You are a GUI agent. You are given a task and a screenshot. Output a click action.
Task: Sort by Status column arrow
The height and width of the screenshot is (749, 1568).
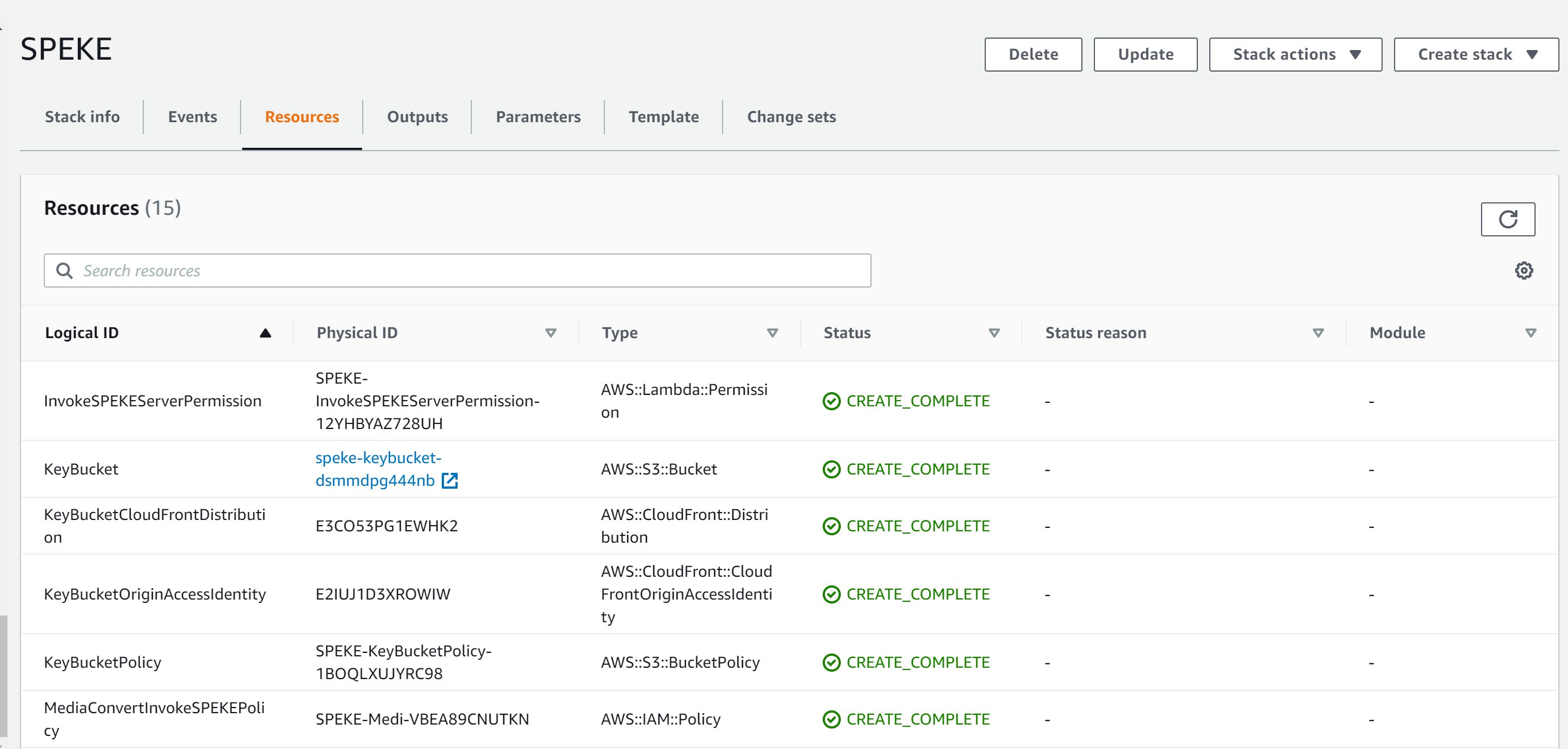click(993, 333)
